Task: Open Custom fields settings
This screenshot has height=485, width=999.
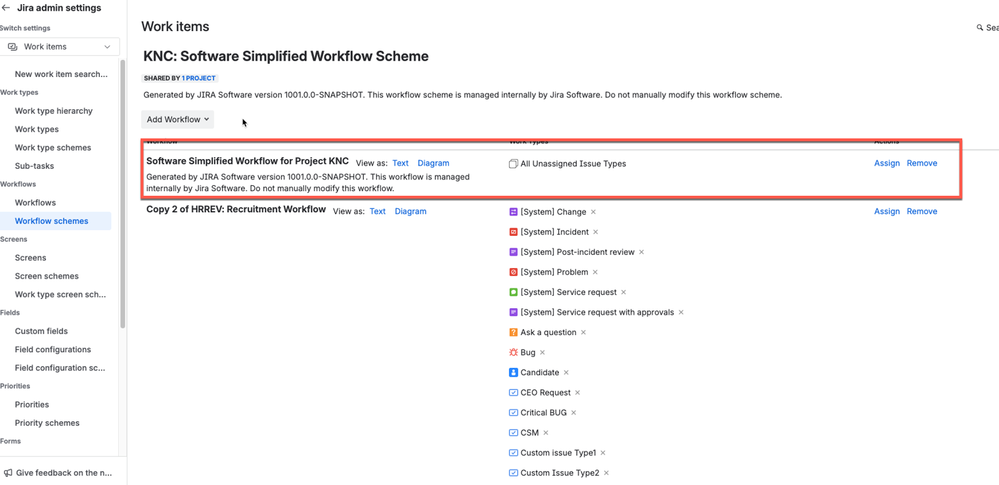Action: (x=41, y=331)
